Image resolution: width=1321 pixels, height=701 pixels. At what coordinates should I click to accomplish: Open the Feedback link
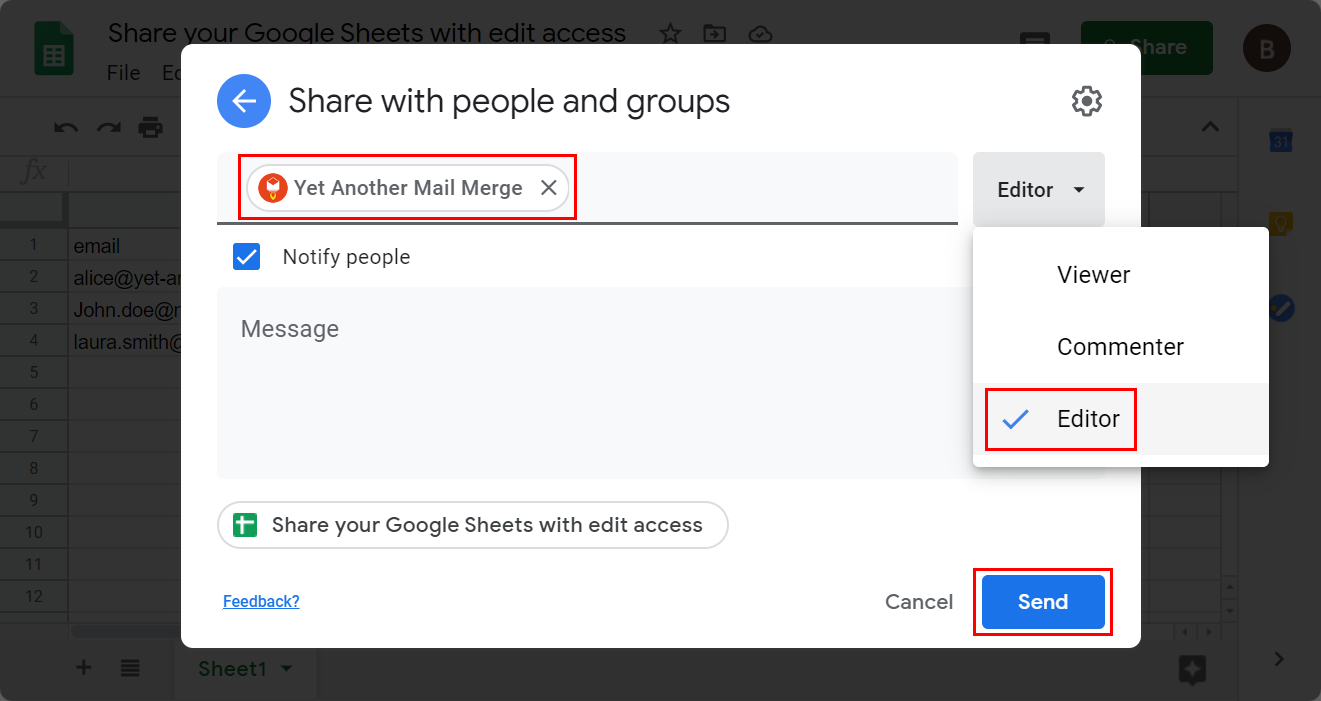click(x=261, y=601)
